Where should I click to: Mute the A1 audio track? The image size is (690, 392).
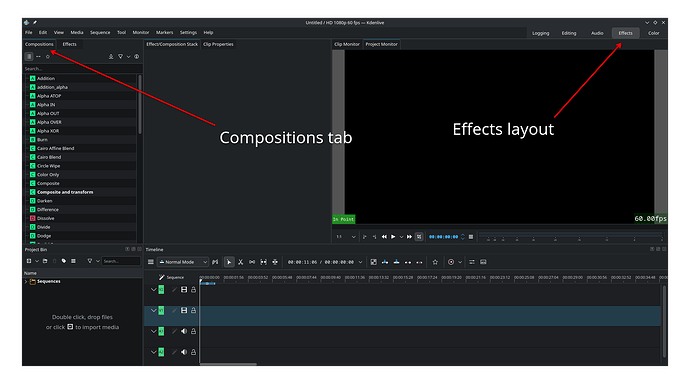click(184, 331)
